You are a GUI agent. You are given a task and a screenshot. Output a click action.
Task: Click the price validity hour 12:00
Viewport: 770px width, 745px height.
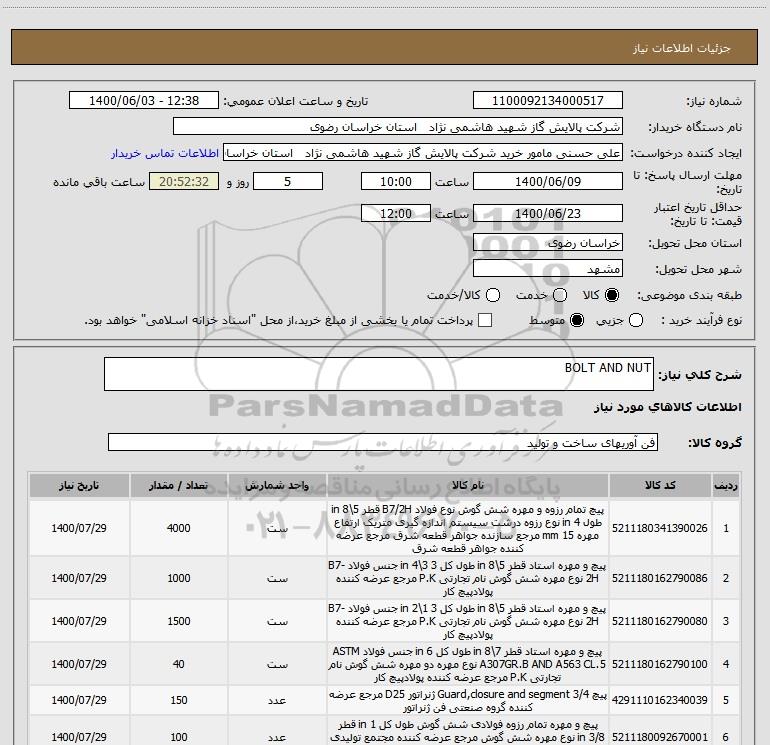point(396,213)
